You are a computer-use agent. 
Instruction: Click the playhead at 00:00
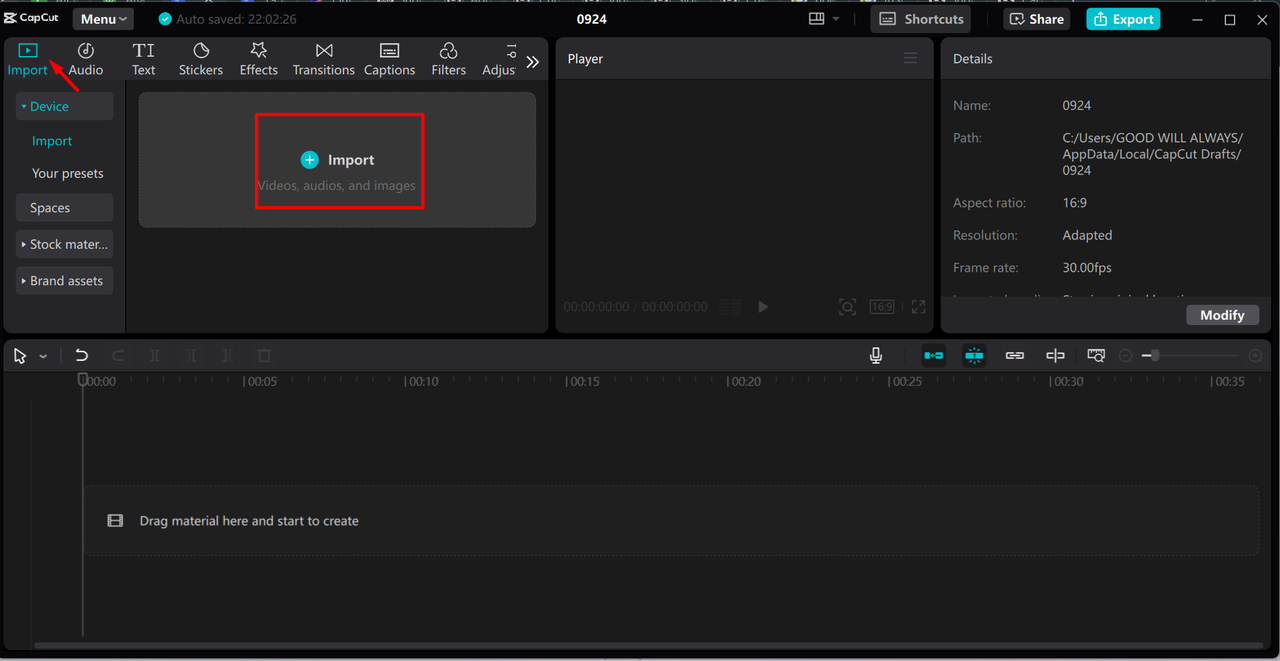(x=83, y=380)
